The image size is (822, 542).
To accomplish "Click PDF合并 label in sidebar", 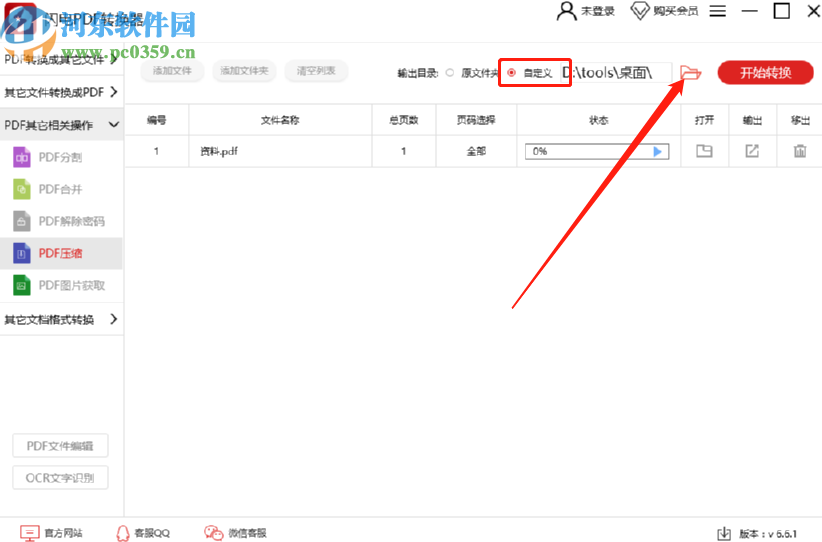I will 60,189.
